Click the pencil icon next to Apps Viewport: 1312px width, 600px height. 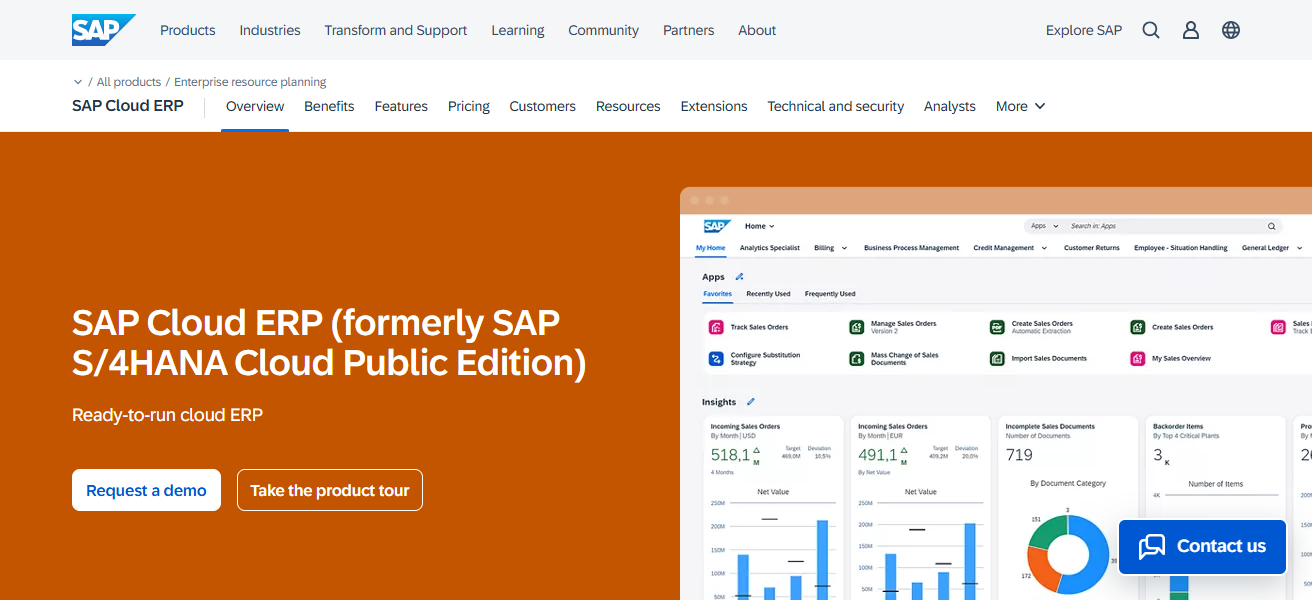[740, 277]
